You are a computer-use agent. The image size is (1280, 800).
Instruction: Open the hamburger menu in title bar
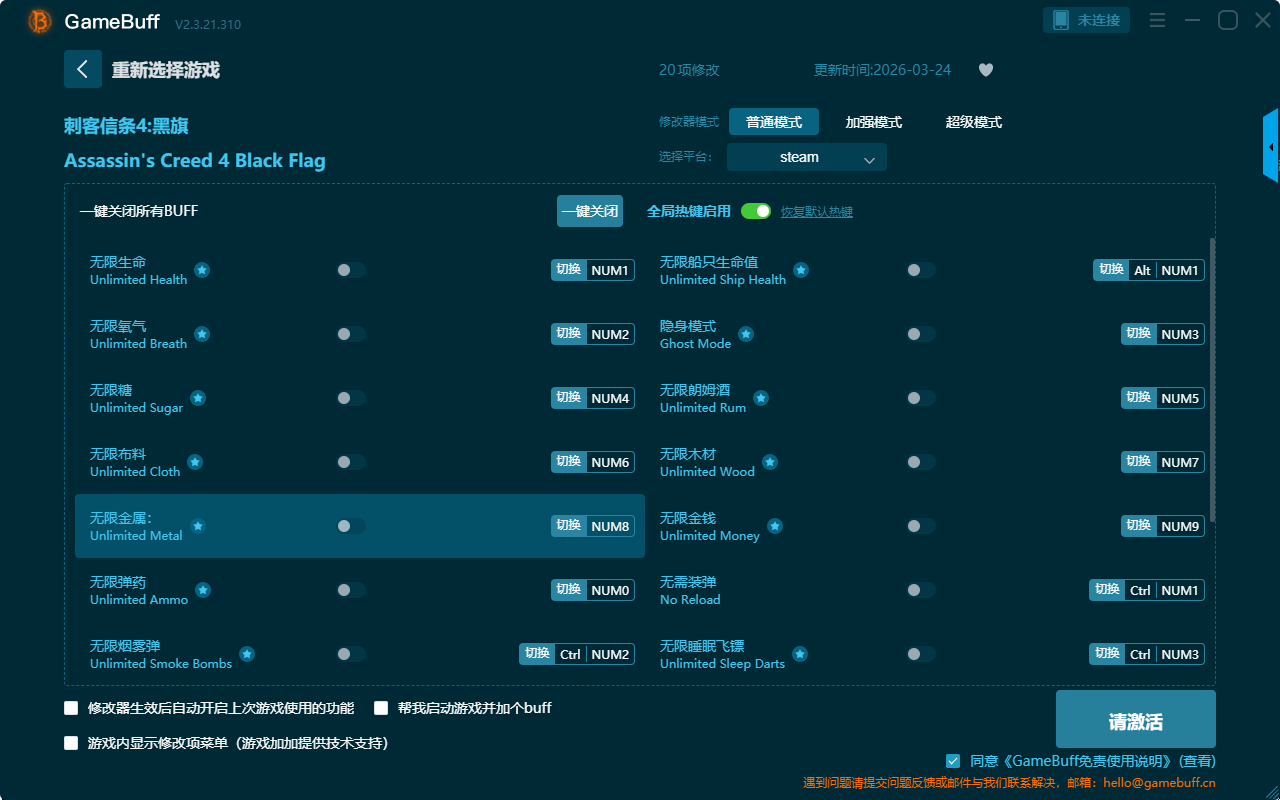(x=1157, y=20)
